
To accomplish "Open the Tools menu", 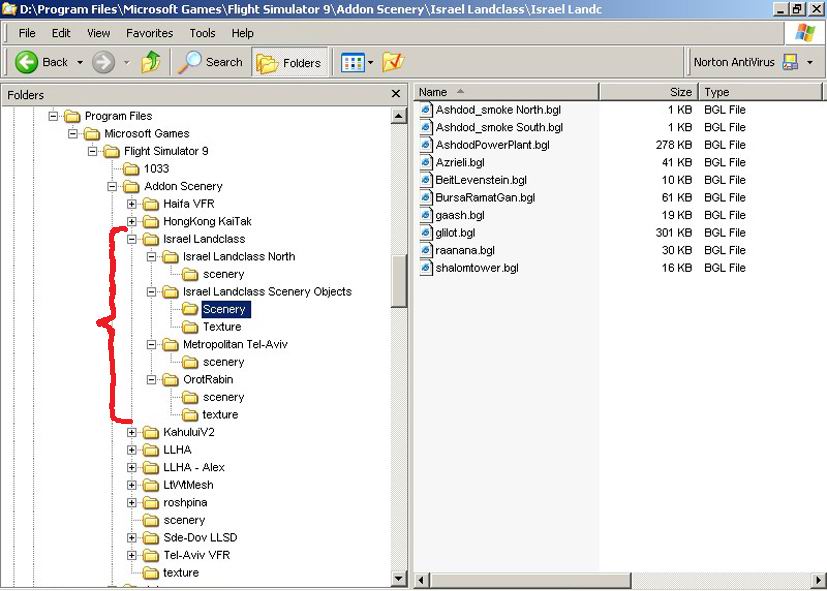I will (x=202, y=33).
